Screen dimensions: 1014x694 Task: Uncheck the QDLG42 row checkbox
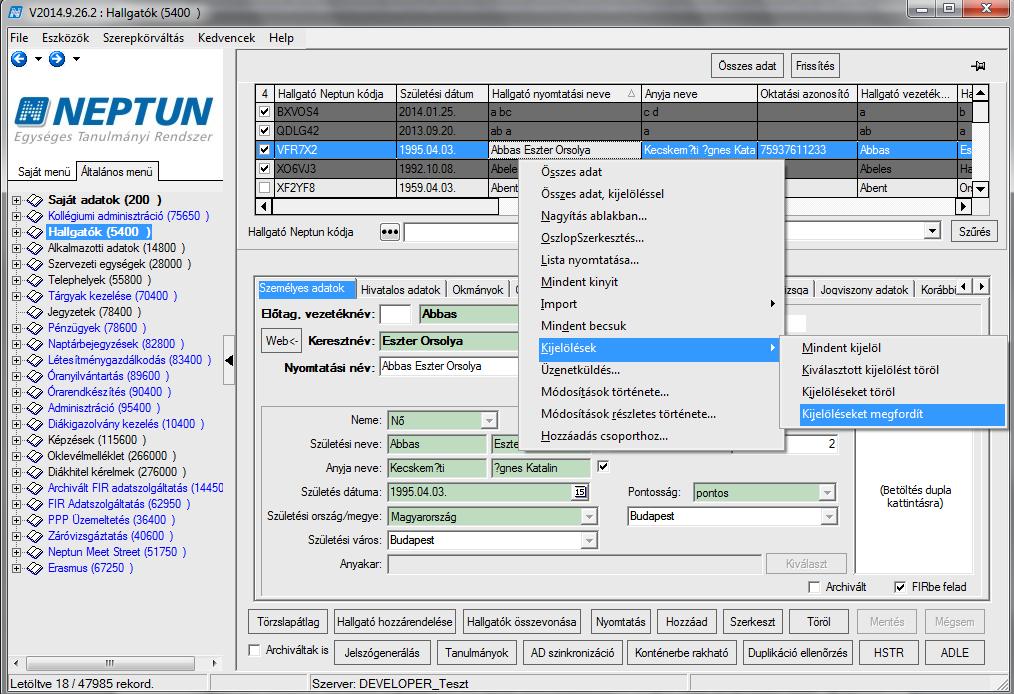point(264,131)
